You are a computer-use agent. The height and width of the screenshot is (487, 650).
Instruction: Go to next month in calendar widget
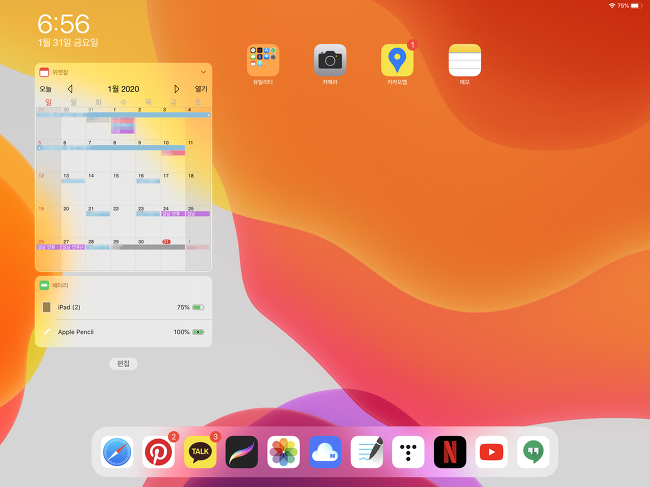click(x=177, y=89)
